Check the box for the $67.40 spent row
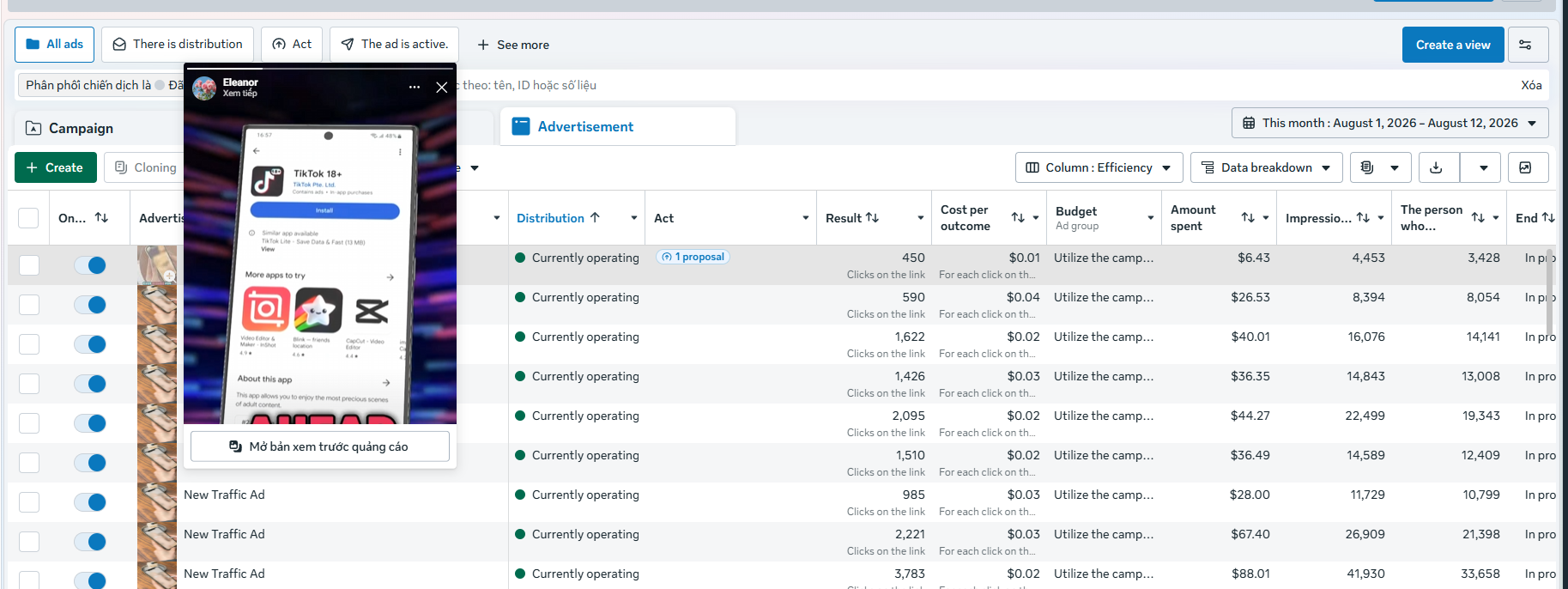This screenshot has height=589, width=1568. coord(29,542)
